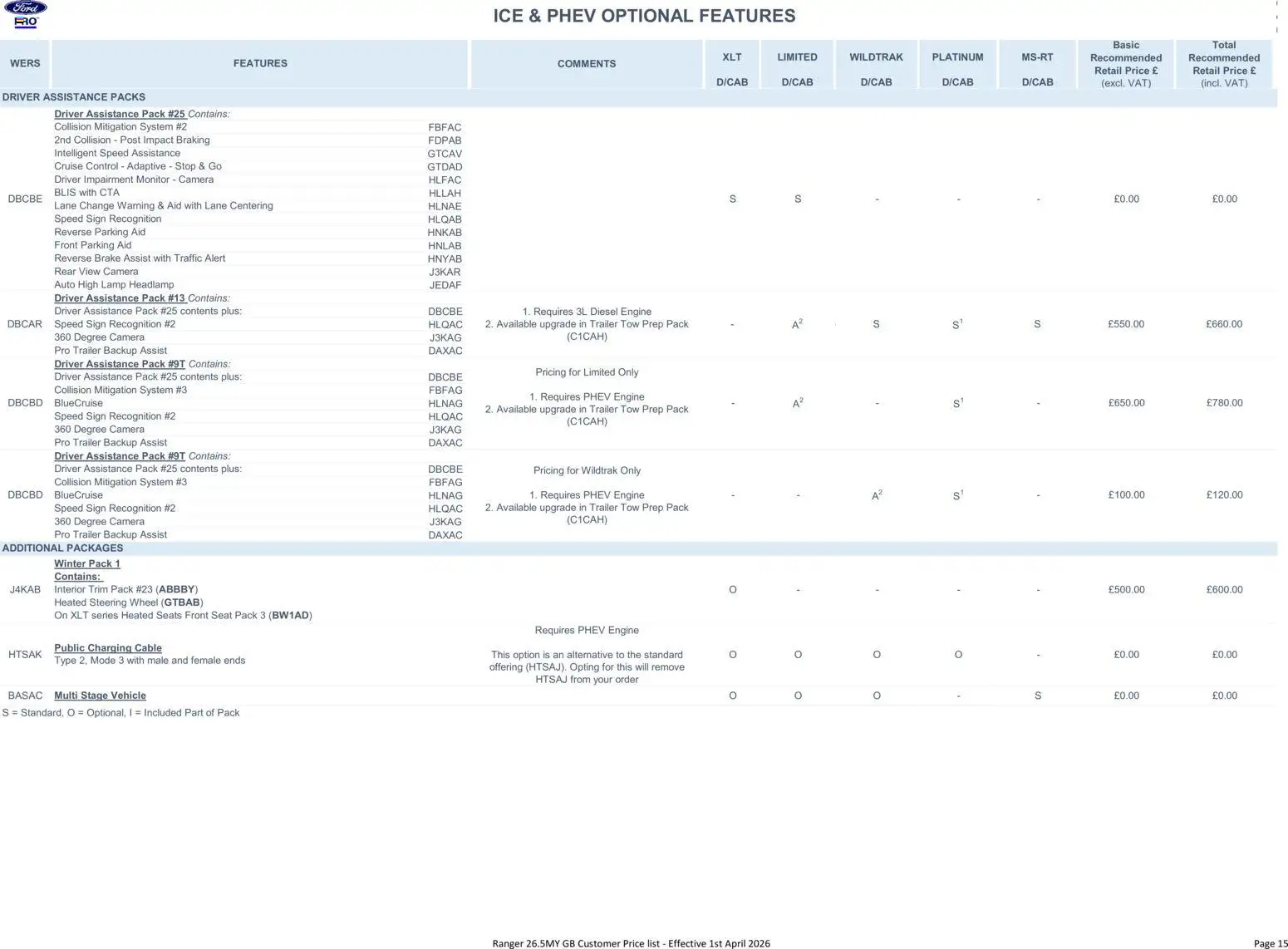Select "Auto High Lamp Headlamp" feature text
Image resolution: width=1288 pixels, height=949 pixels.
115,285
